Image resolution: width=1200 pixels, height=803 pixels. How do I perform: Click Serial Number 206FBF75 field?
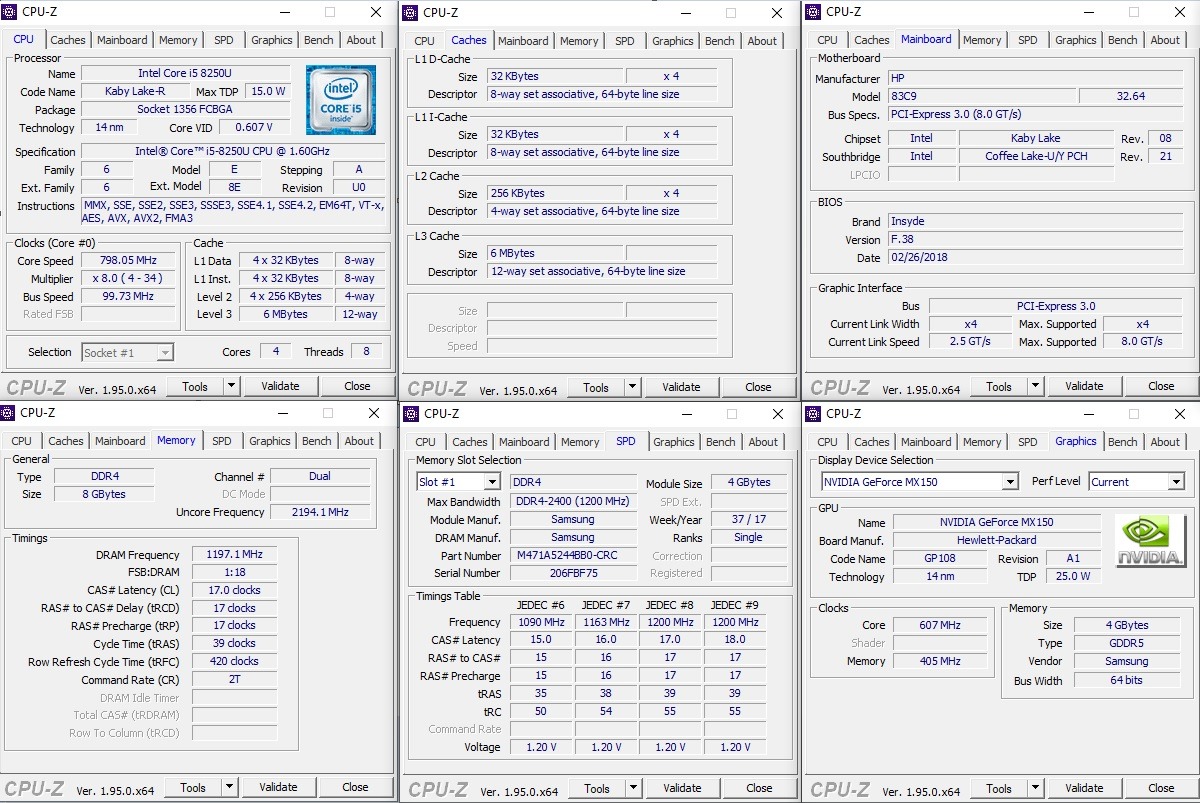click(x=573, y=573)
